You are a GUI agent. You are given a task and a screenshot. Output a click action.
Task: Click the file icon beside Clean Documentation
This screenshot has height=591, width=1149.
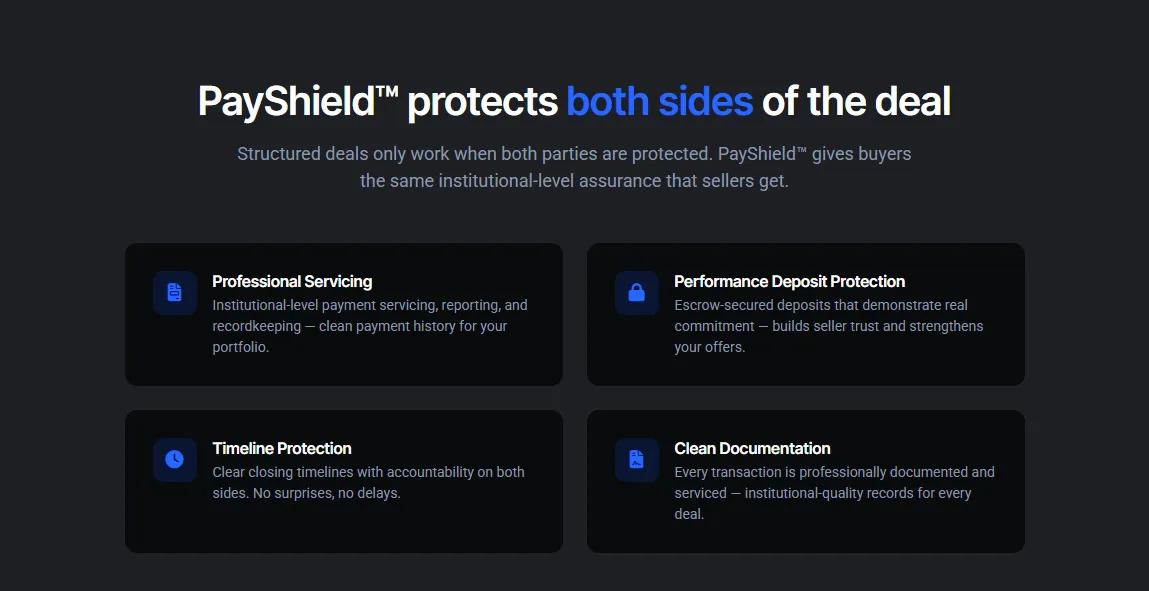coord(636,459)
